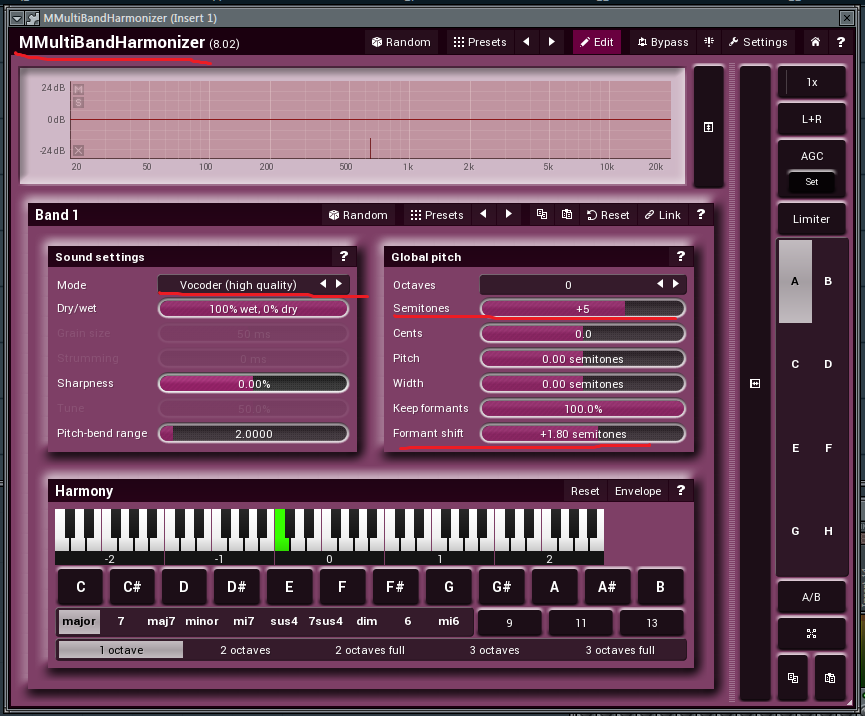This screenshot has width=865, height=716.
Task: Increase Octaves with right arrow
Action: 676,284
